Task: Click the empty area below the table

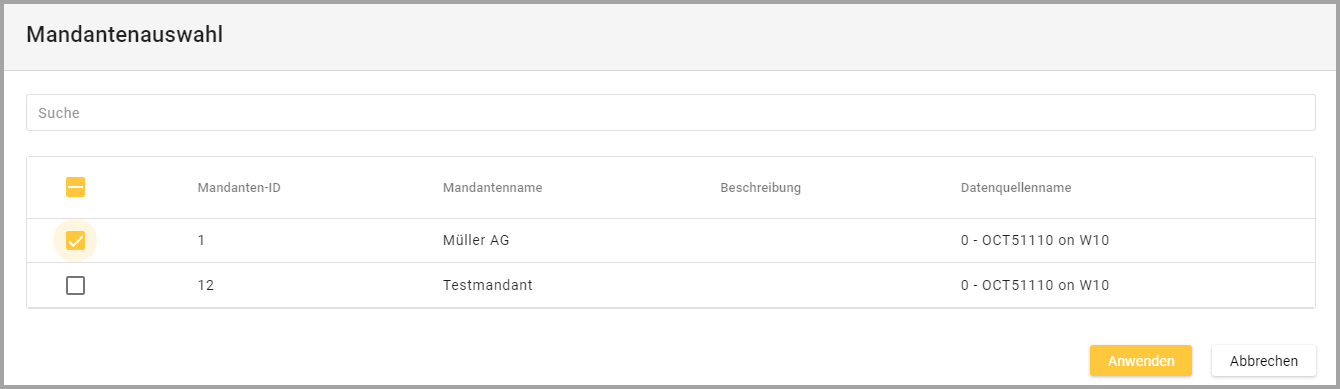Action: [550, 345]
